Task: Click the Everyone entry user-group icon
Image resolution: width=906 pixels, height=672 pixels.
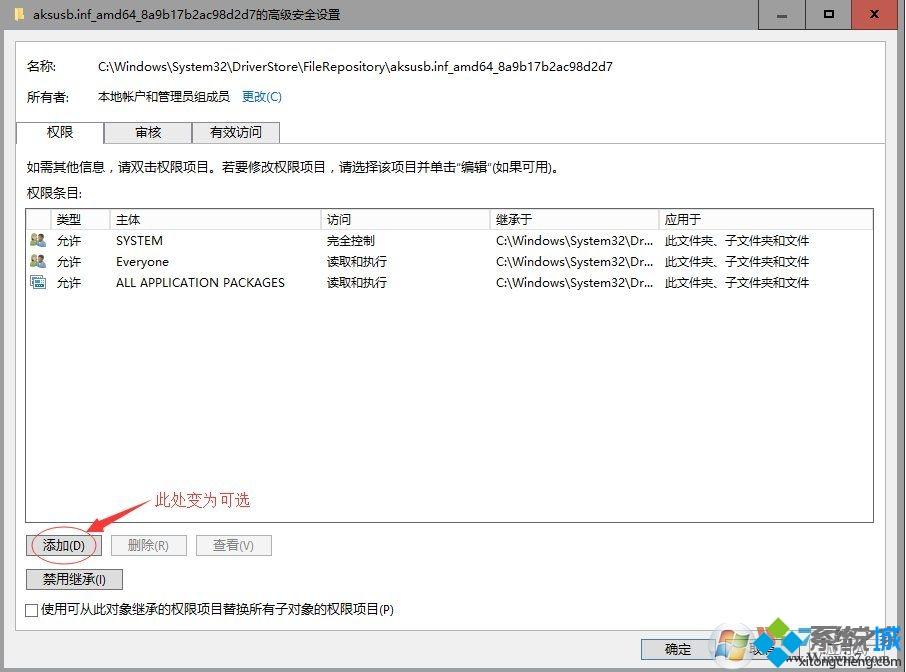Action: click(x=38, y=261)
